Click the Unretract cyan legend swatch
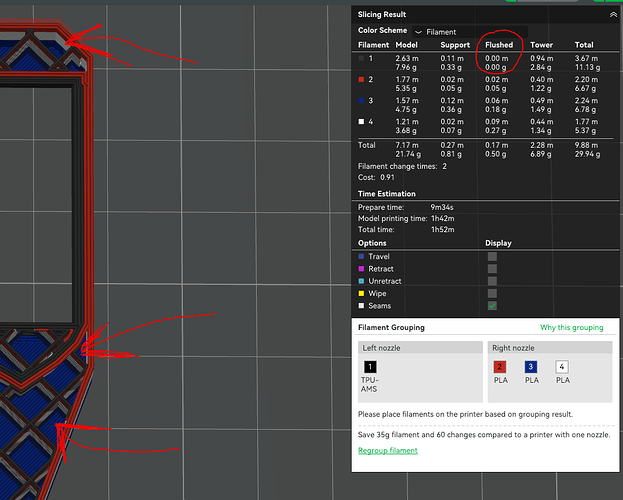Viewport: 623px width, 500px height. coord(361,281)
